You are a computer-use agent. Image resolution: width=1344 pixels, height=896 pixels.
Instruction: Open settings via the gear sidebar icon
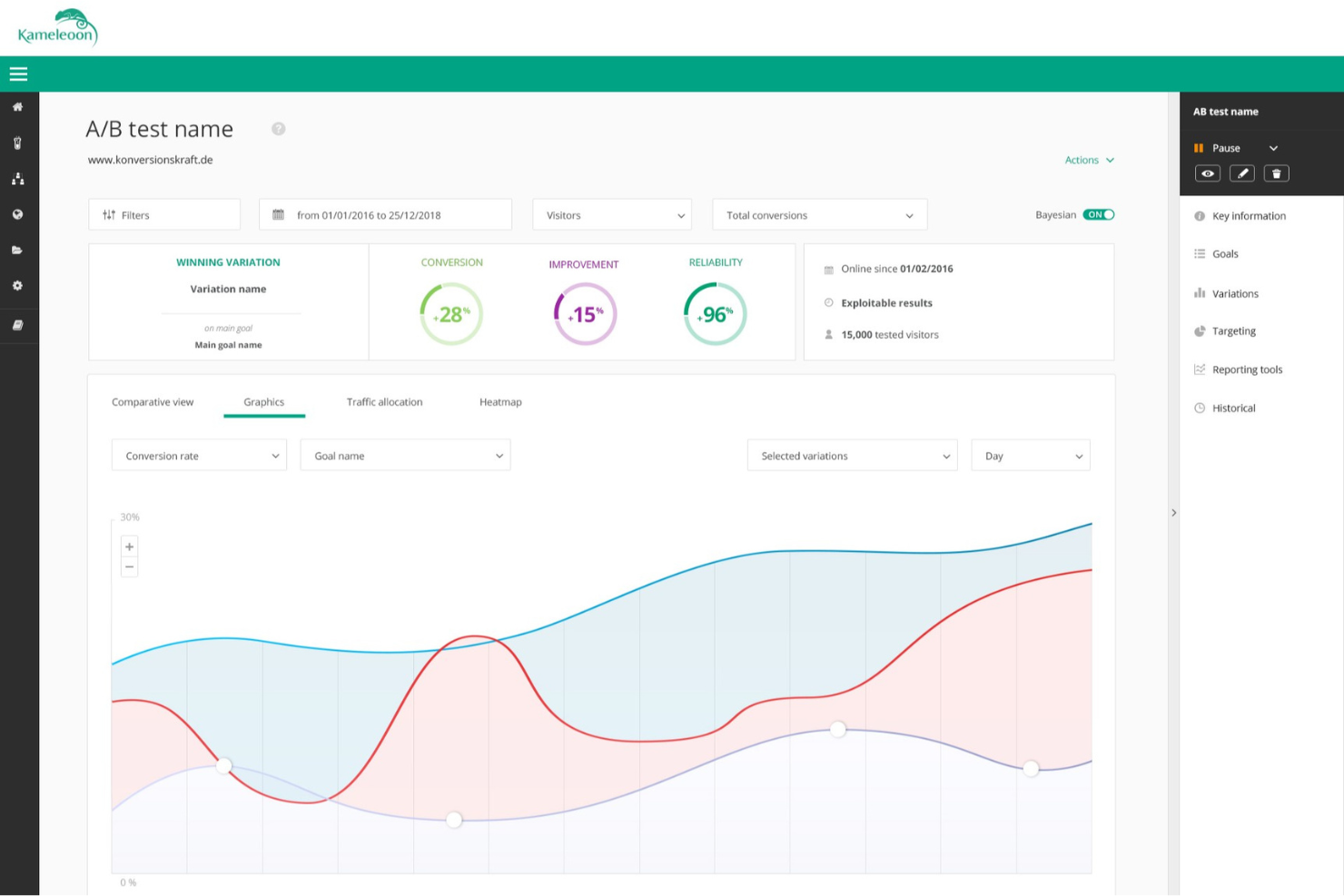[x=18, y=285]
